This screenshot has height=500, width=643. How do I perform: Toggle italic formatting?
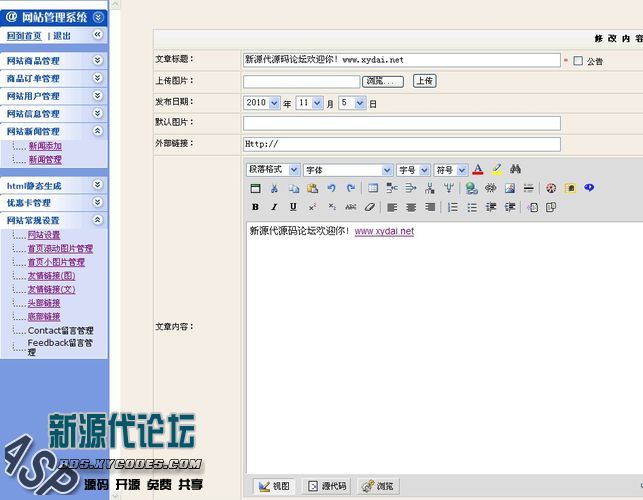(x=274, y=207)
